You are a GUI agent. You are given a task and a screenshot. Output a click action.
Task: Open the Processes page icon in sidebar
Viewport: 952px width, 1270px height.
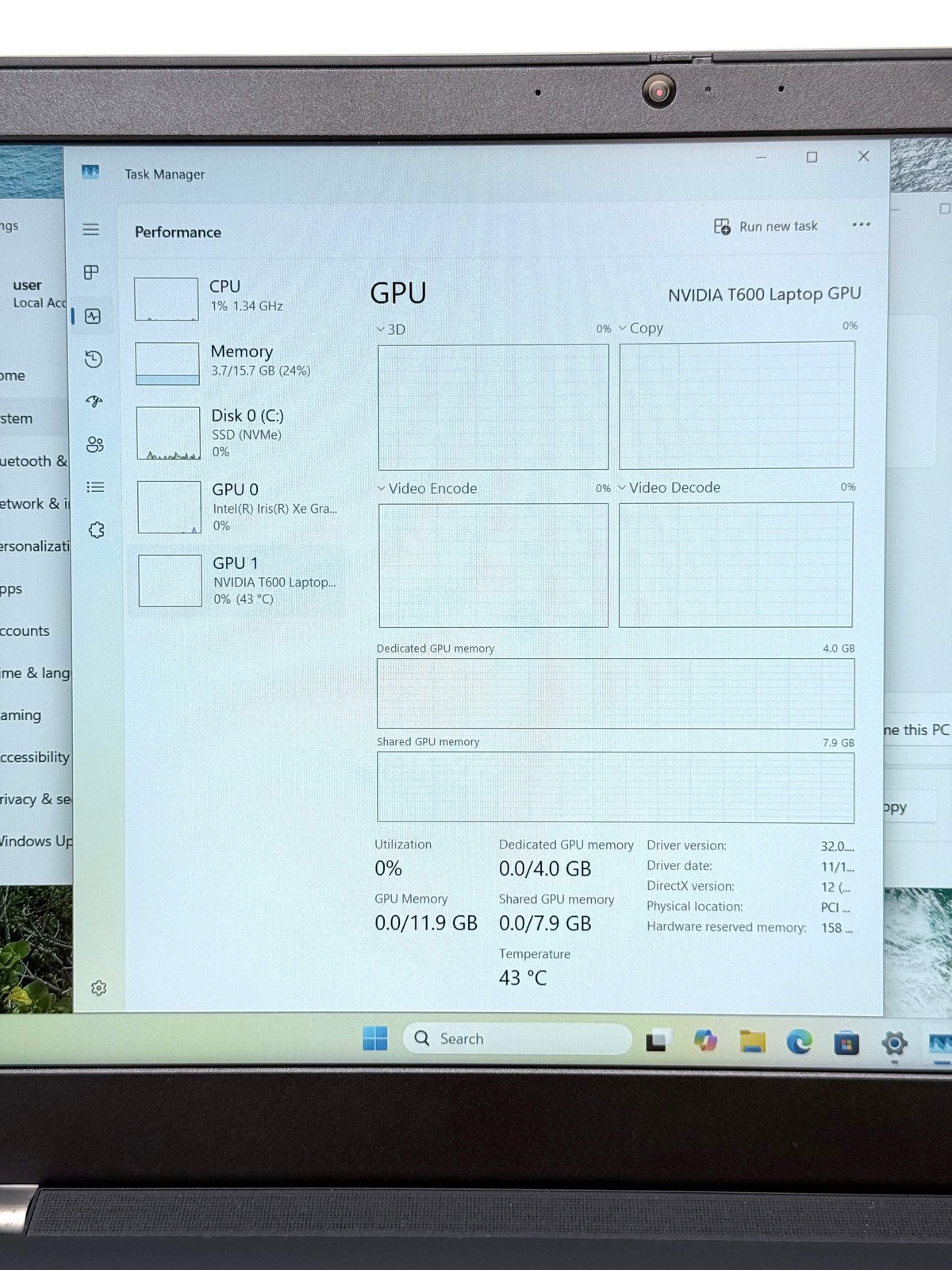(x=91, y=273)
